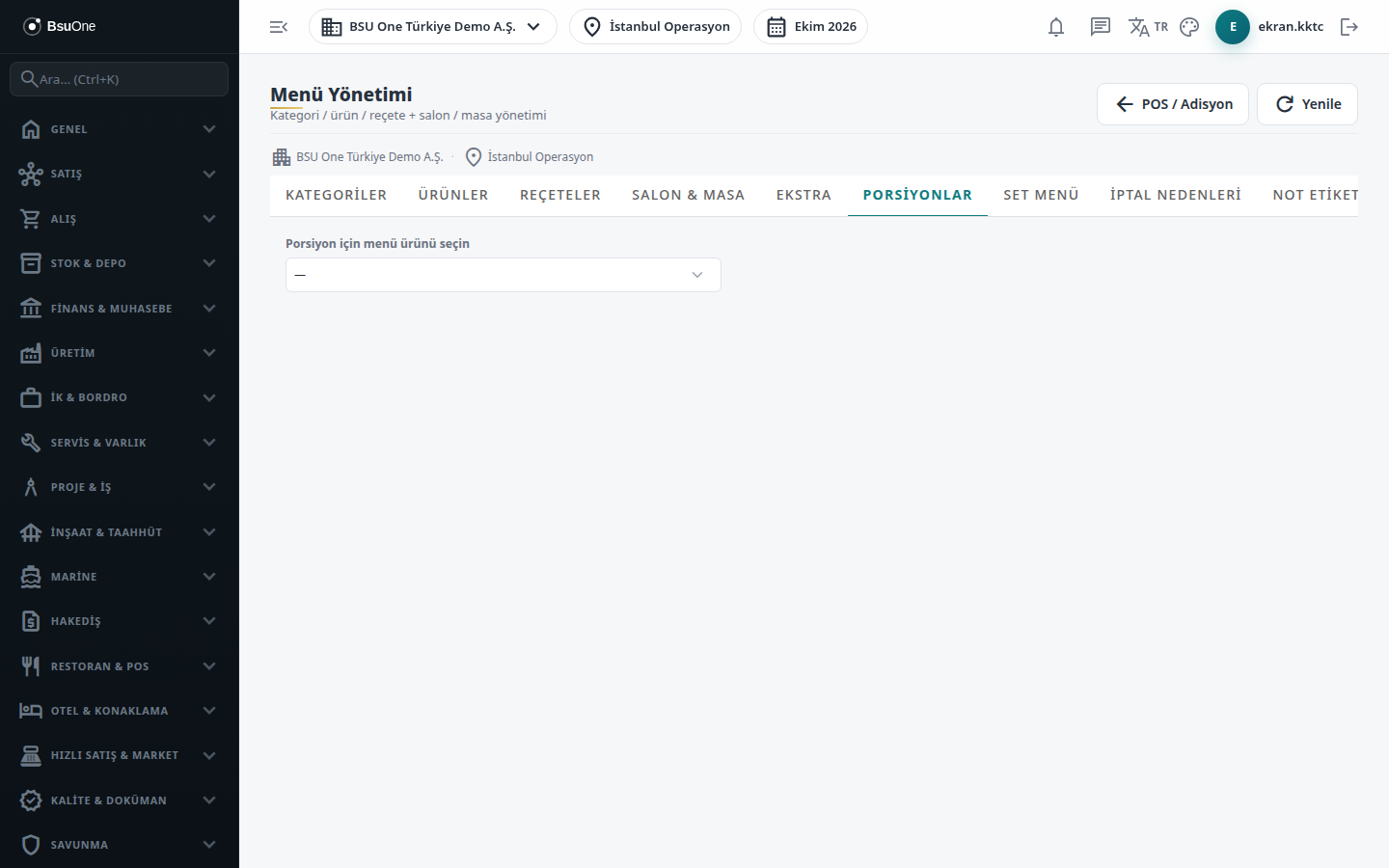
Task: Open the Set Menü tab
Action: (x=1042, y=195)
